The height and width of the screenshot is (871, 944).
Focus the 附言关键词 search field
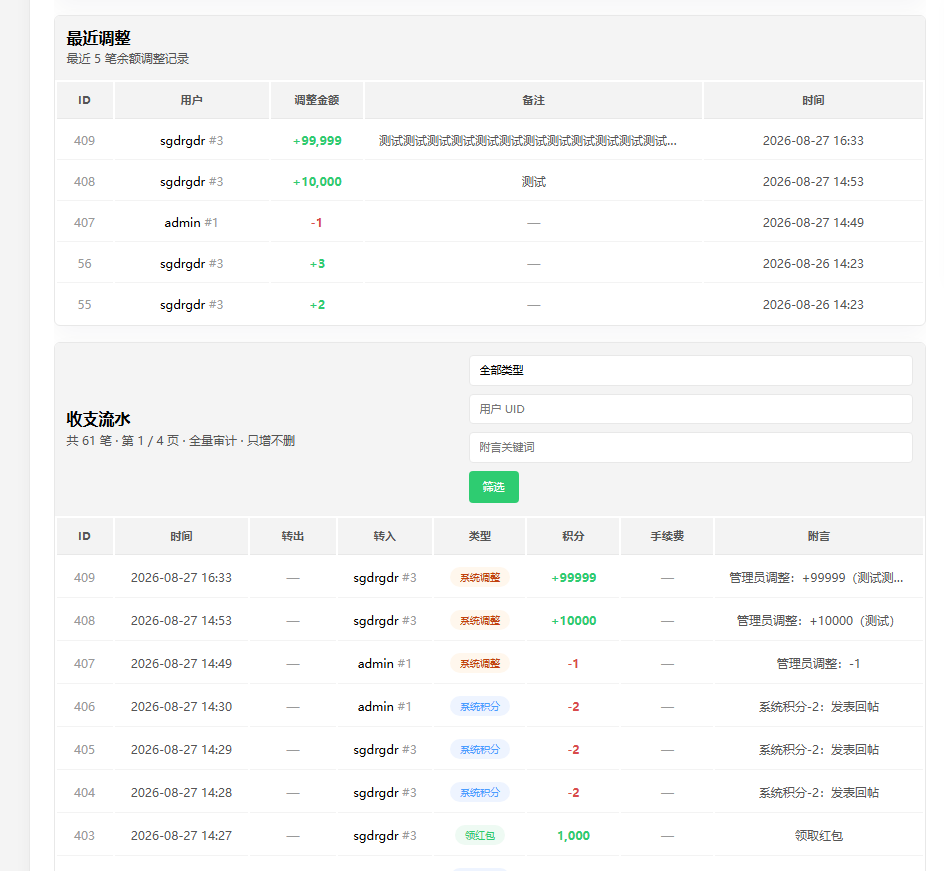coord(691,447)
